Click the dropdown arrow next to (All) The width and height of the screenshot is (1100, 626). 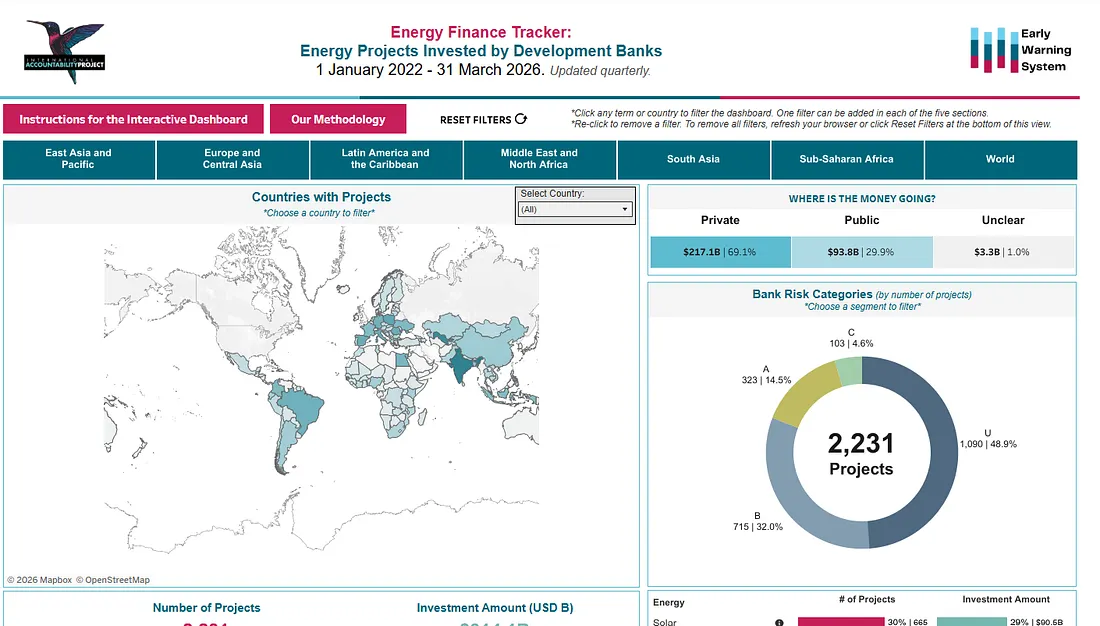tap(624, 209)
